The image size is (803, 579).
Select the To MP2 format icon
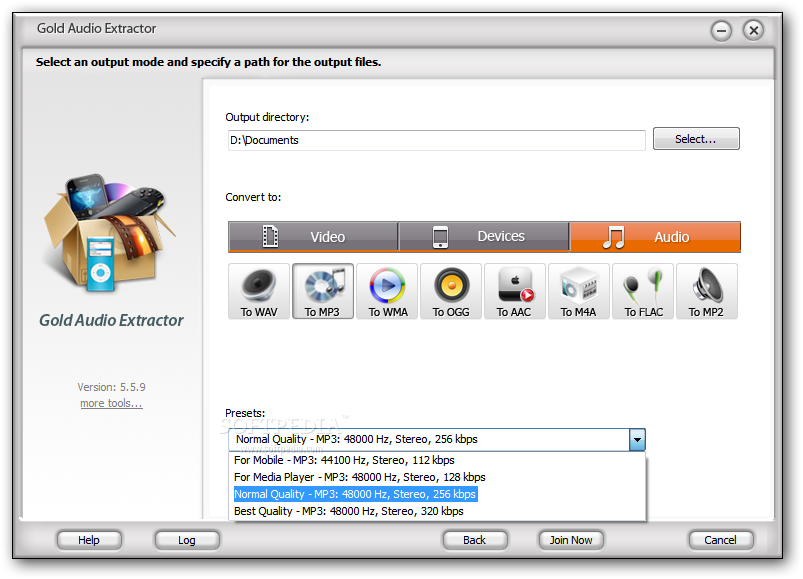pyautogui.click(x=707, y=291)
